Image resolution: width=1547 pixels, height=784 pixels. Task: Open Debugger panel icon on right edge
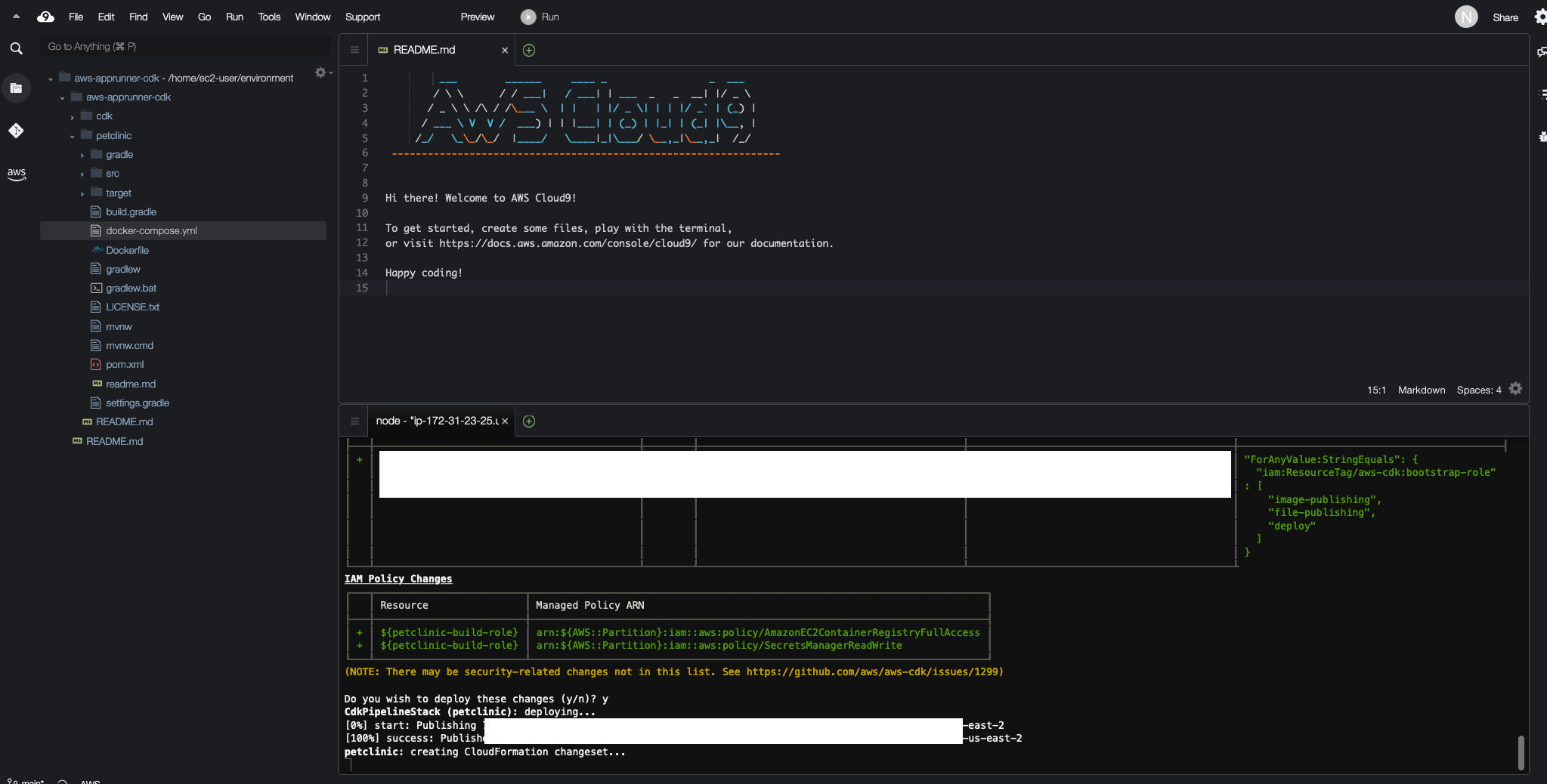(1542, 137)
